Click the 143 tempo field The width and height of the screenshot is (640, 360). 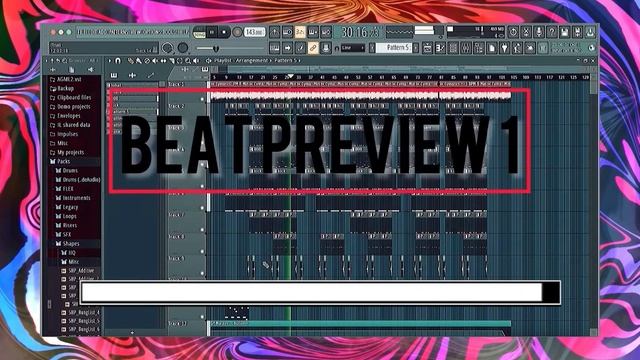coord(254,32)
